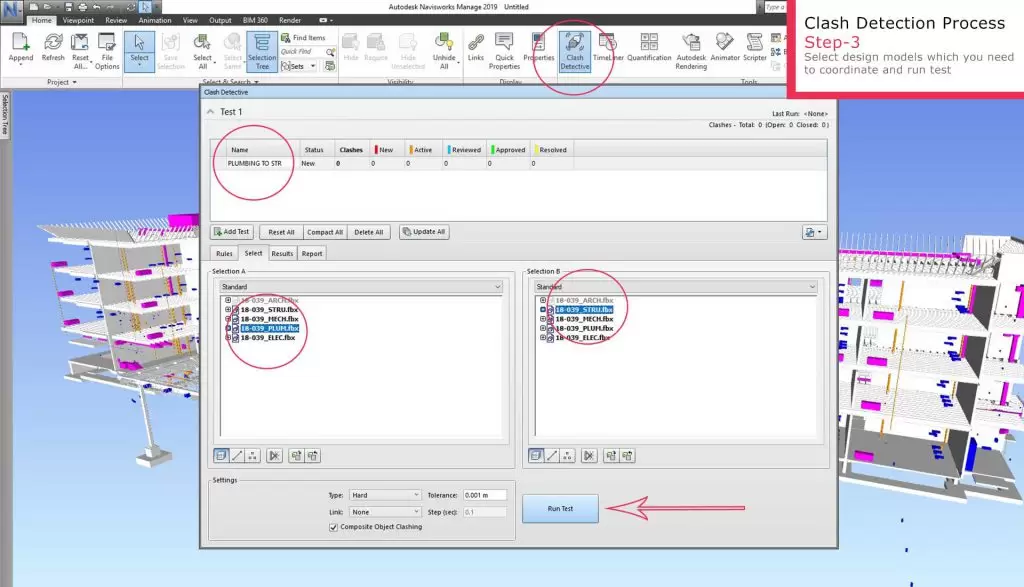This screenshot has width=1024, height=587.
Task: Toggle Composite Object Clashing checkbox
Action: (333, 527)
